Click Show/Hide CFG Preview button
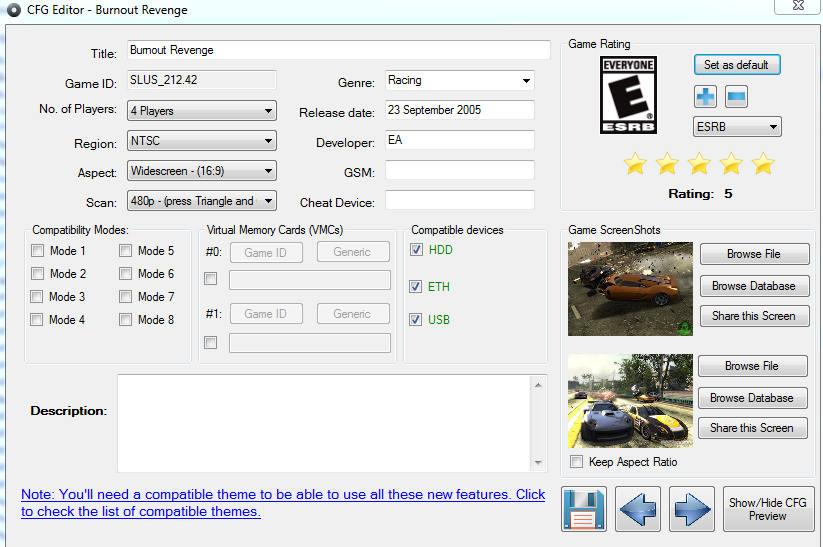Screen dimensions: 823x547 pos(768,509)
